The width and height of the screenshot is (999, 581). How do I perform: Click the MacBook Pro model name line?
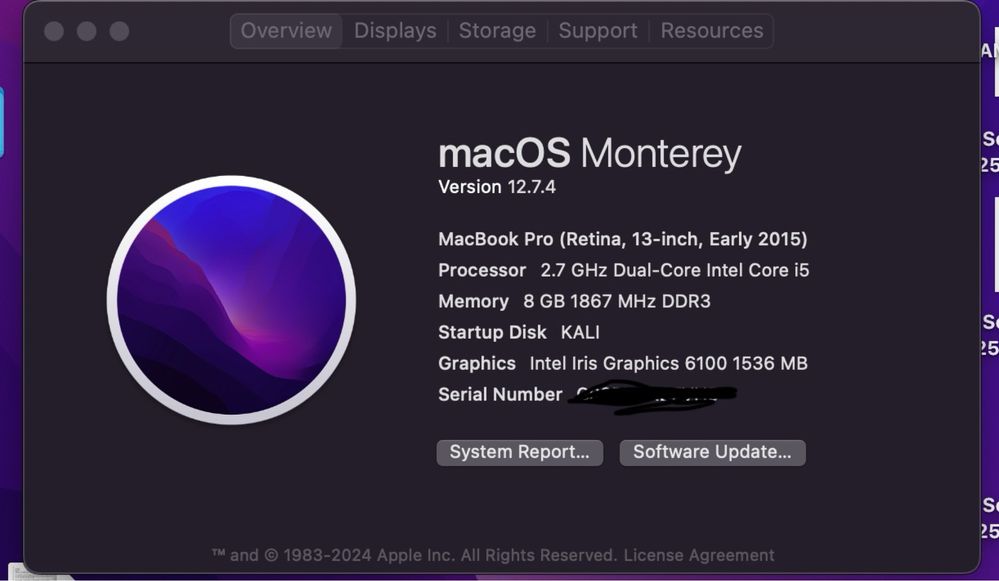[622, 239]
